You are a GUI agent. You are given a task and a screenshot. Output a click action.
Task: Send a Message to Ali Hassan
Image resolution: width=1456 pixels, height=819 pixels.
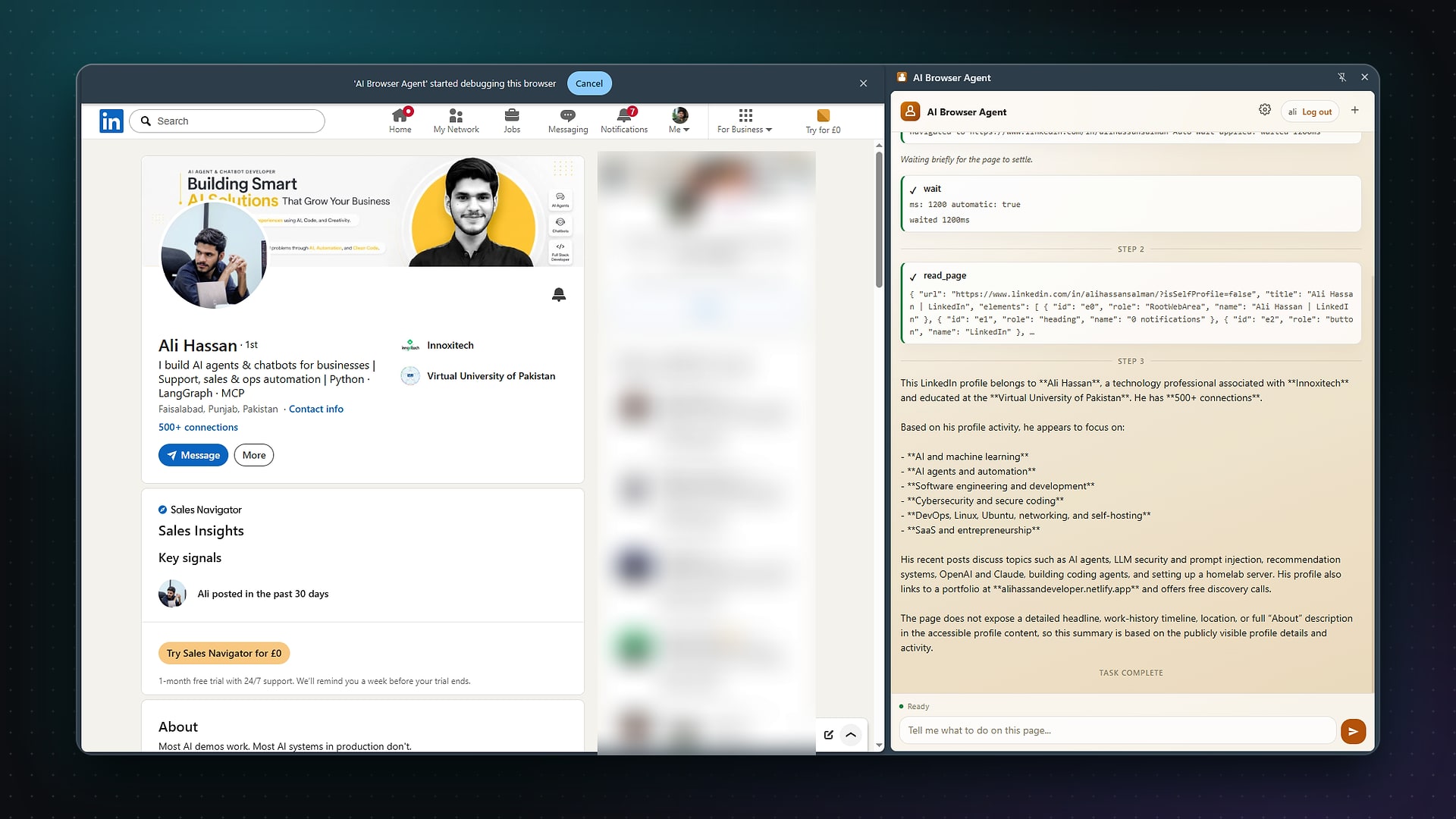pos(193,455)
